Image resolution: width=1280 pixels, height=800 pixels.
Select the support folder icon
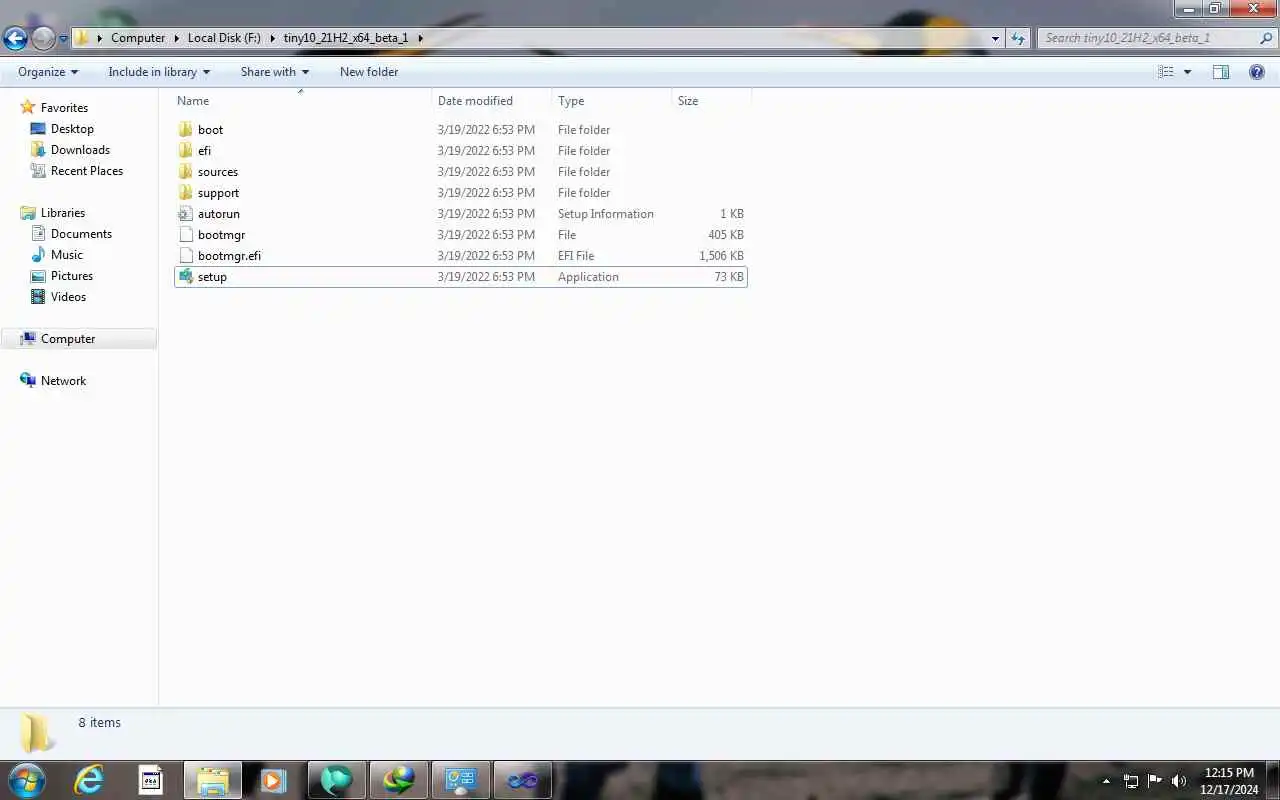point(185,192)
